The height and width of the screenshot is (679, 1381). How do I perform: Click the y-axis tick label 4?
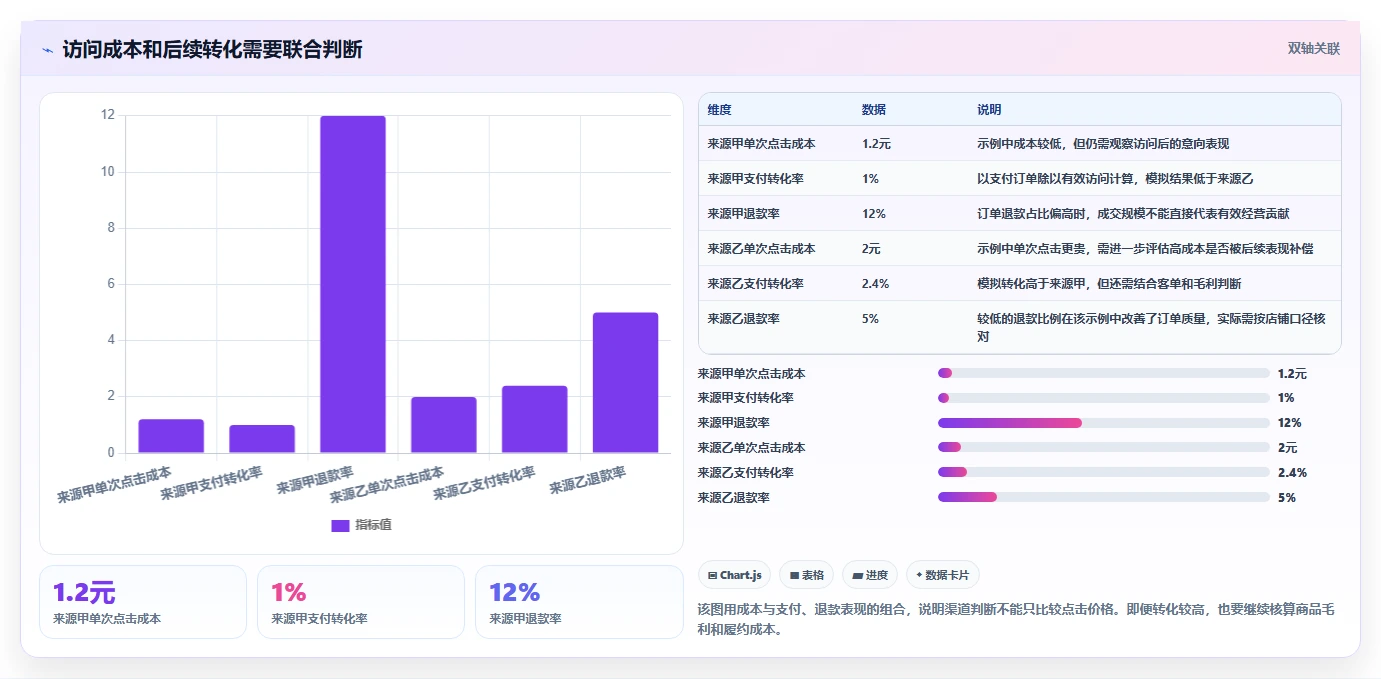click(111, 340)
